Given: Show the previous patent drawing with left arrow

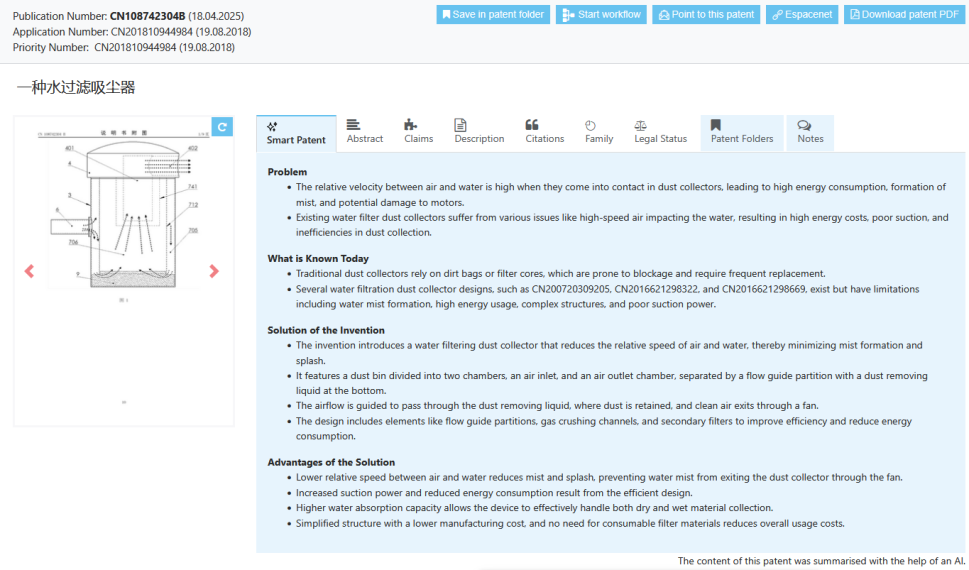Looking at the screenshot, I should (29, 271).
